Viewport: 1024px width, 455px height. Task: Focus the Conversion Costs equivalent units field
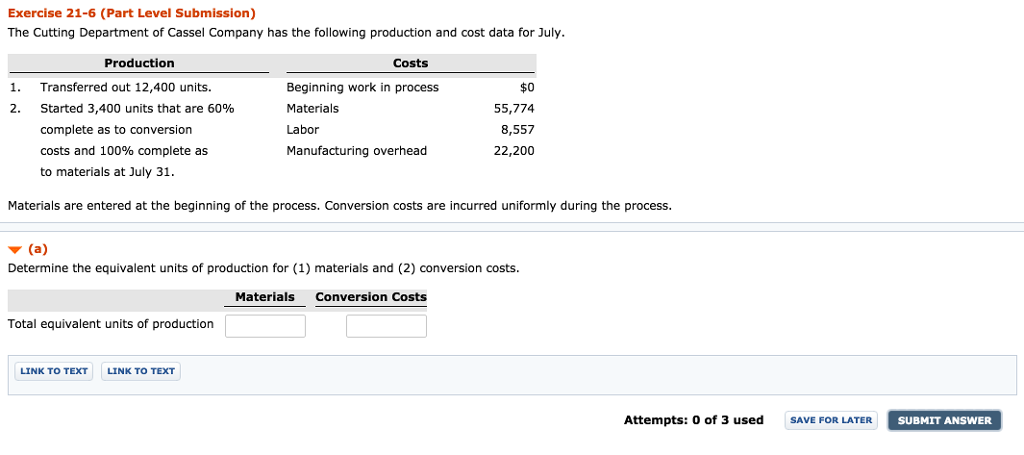(x=386, y=326)
